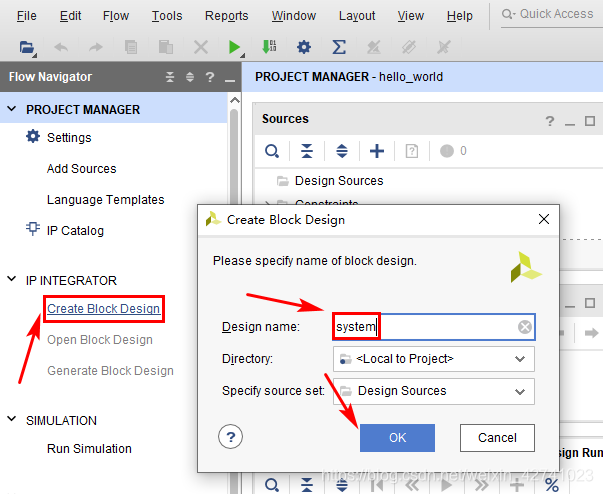Click Cancel in Create Block Design dialog
This screenshot has height=494, width=603.
(x=497, y=438)
